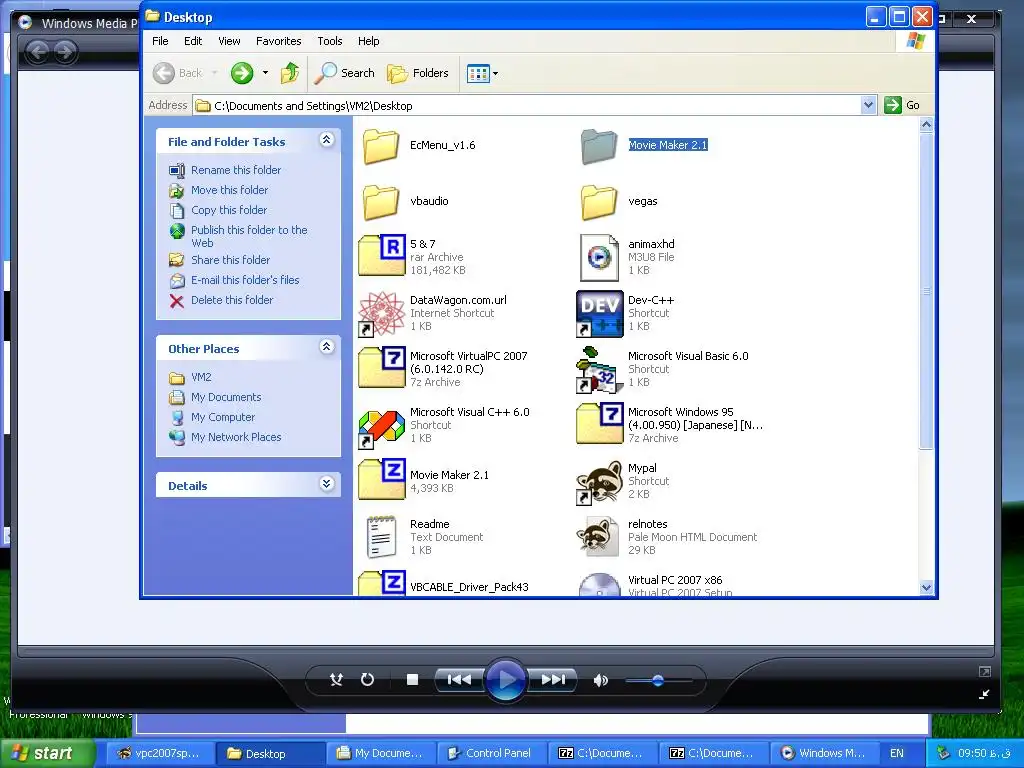Expand the Details panel
1024x768 pixels.
point(327,484)
